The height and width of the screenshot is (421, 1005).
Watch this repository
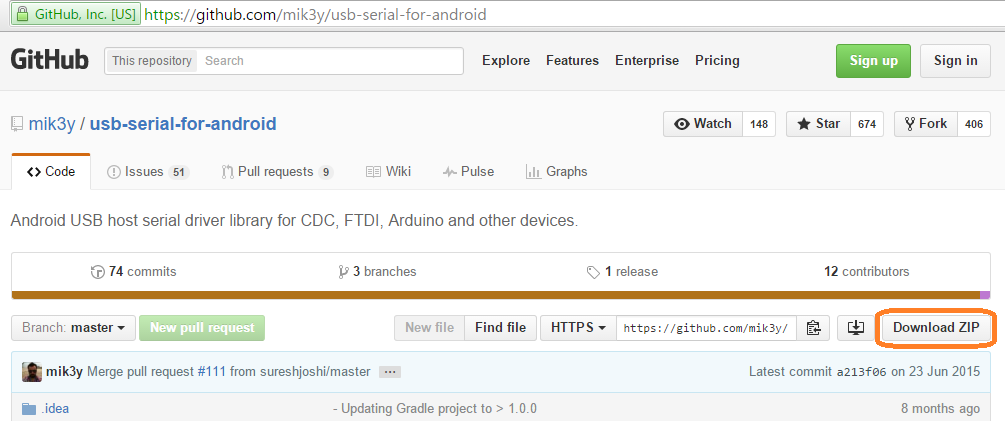(x=703, y=124)
